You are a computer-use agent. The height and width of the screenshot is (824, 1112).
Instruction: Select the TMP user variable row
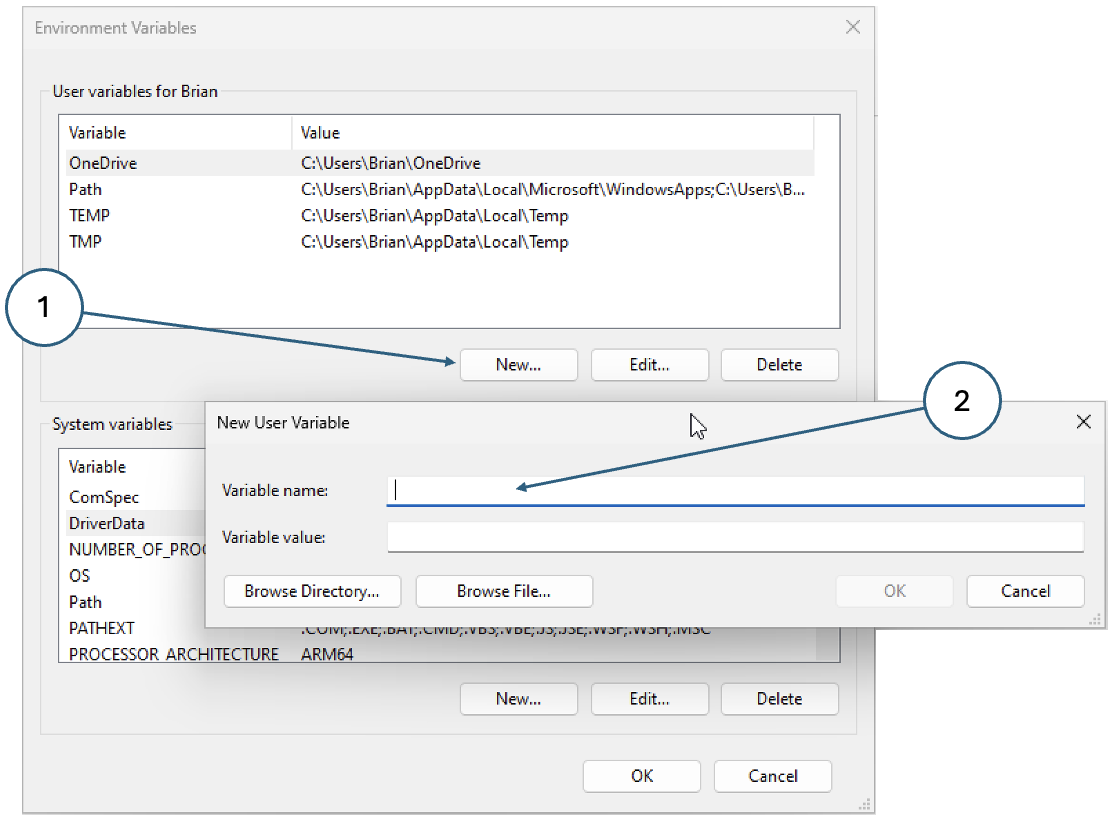coord(85,242)
